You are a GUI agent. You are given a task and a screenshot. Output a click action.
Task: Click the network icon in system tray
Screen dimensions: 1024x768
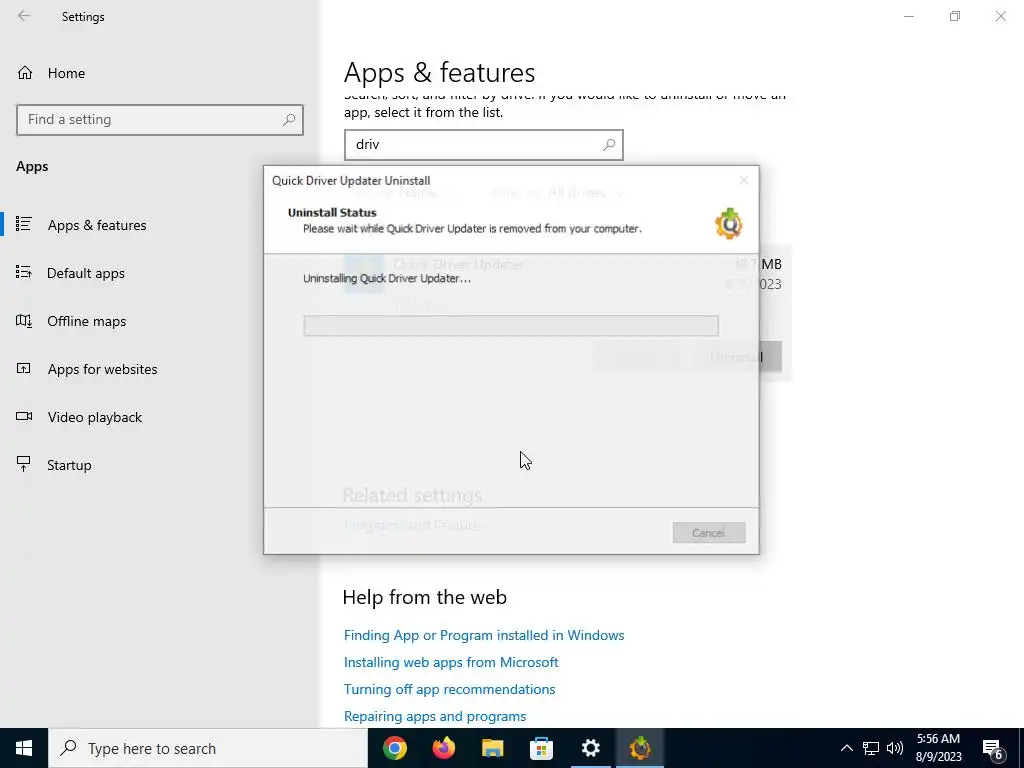[871, 748]
